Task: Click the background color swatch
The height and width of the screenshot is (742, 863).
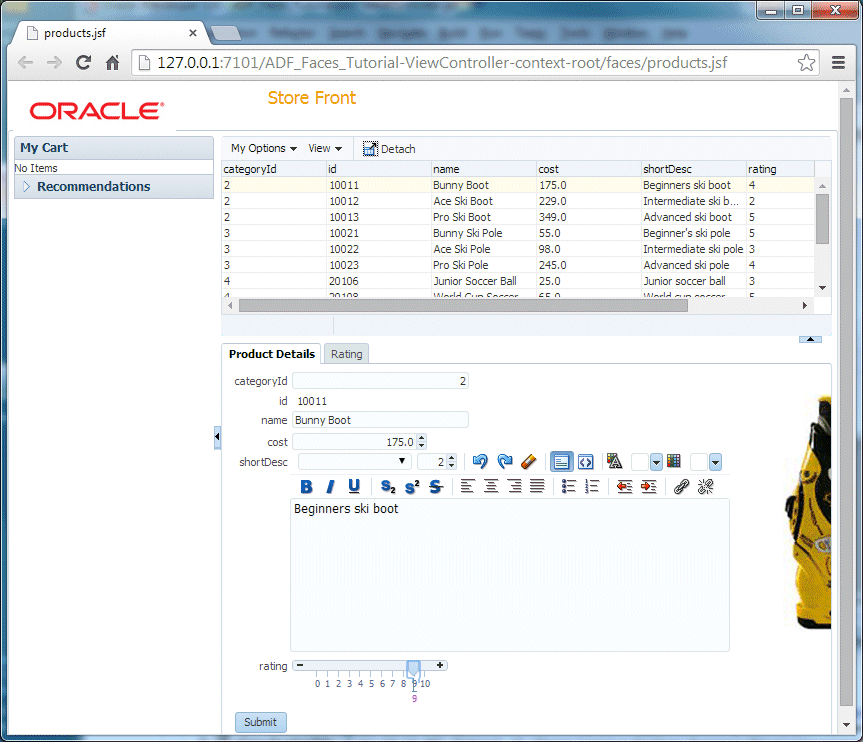Action: click(x=699, y=462)
